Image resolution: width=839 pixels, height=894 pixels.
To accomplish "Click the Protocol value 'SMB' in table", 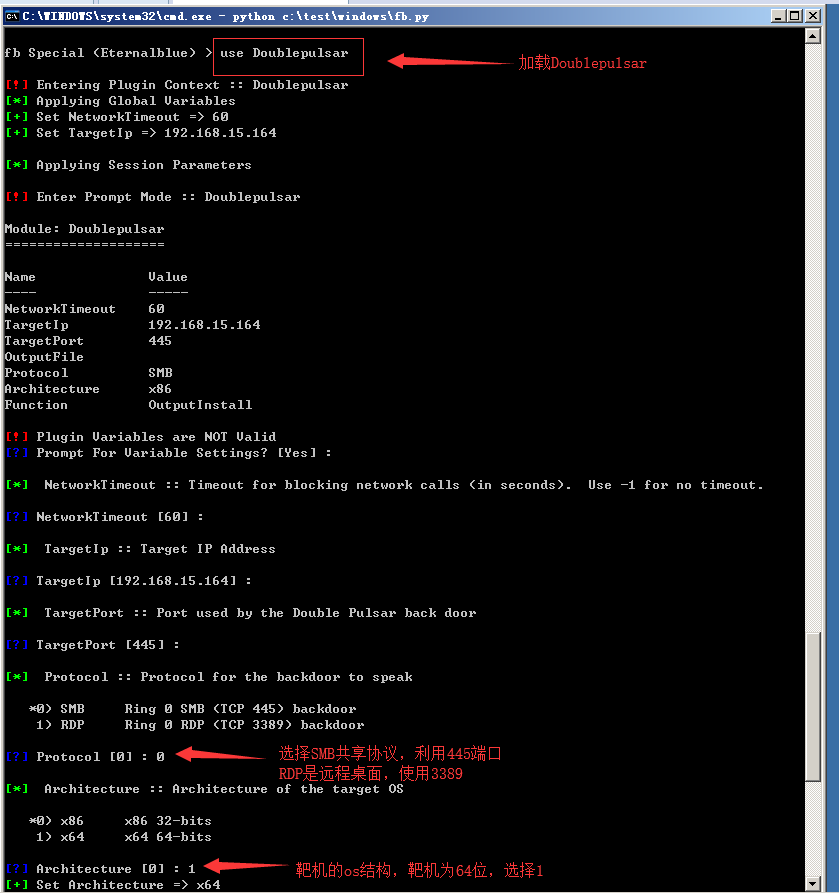I will pyautogui.click(x=160, y=373).
